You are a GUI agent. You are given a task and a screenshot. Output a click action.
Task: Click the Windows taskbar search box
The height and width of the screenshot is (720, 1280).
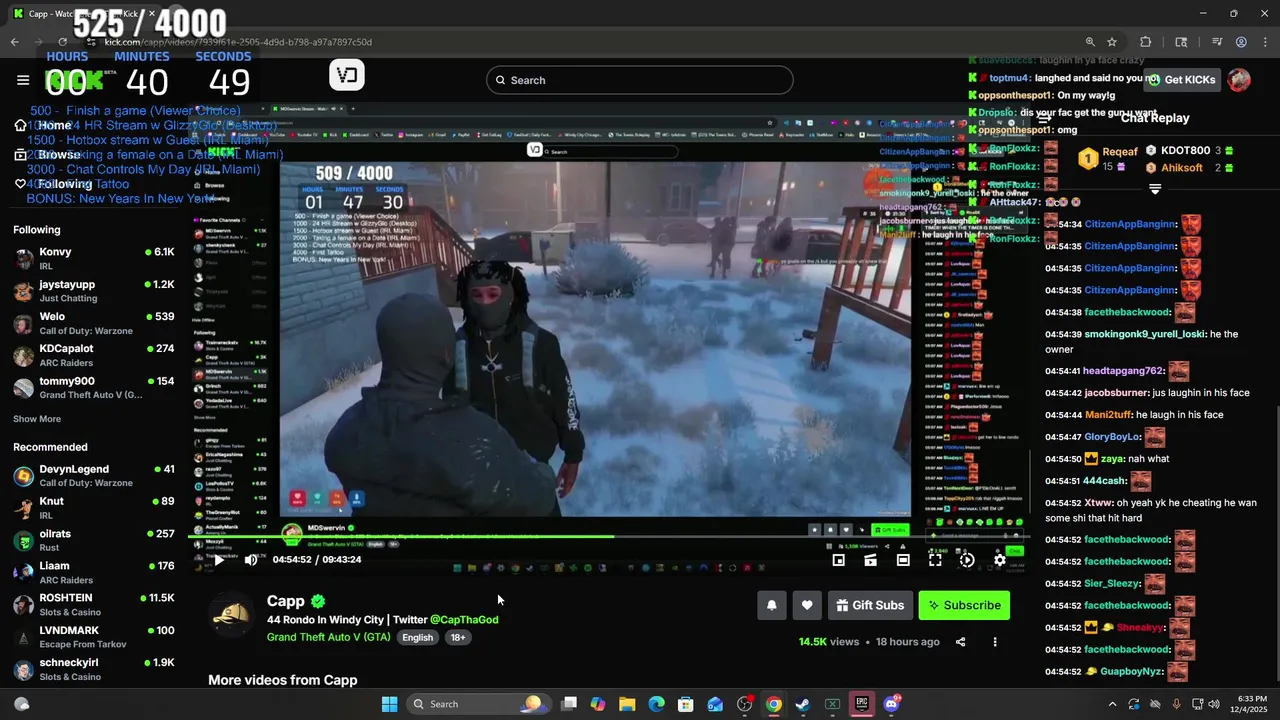click(478, 704)
